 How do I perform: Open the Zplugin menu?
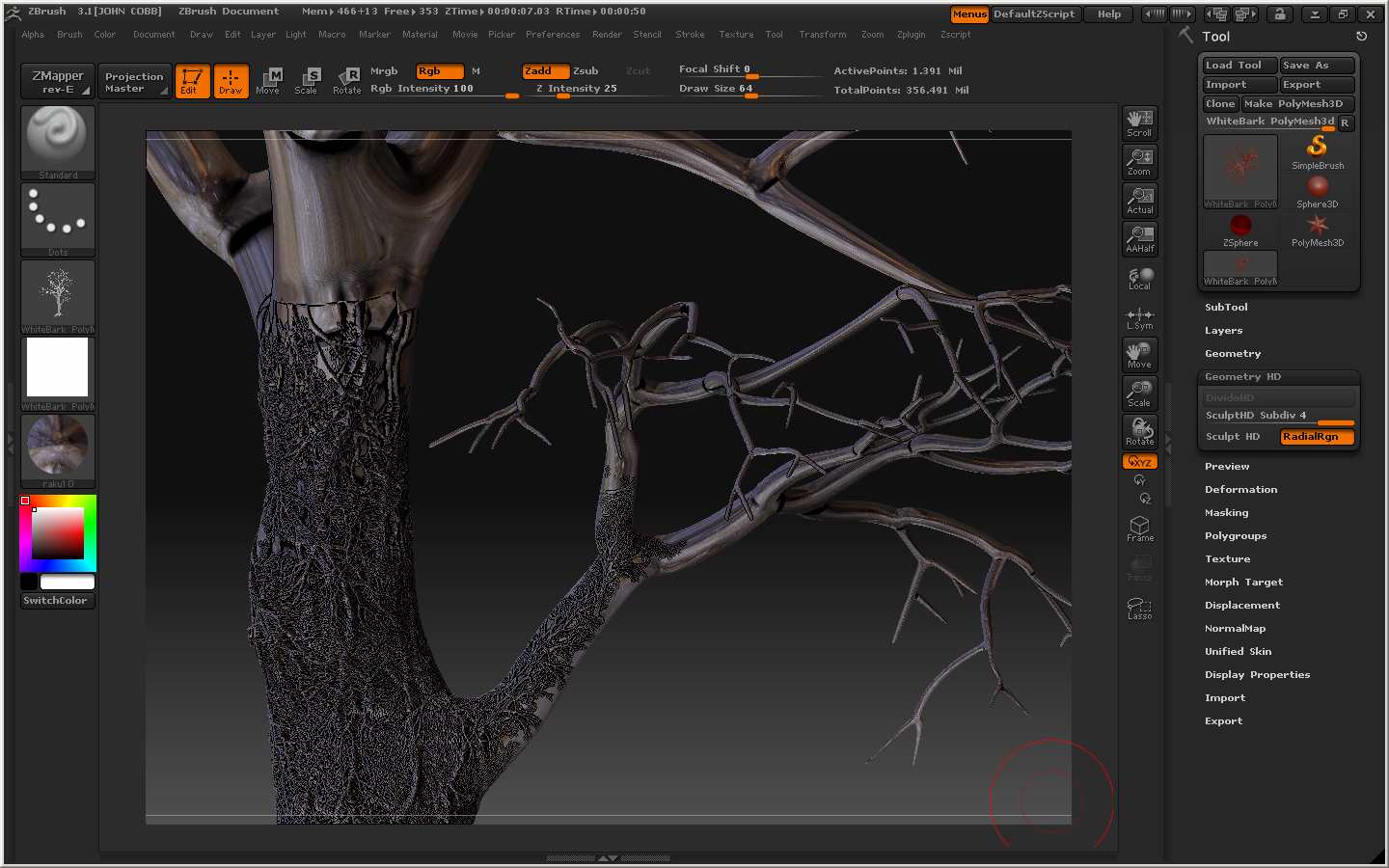(911, 35)
